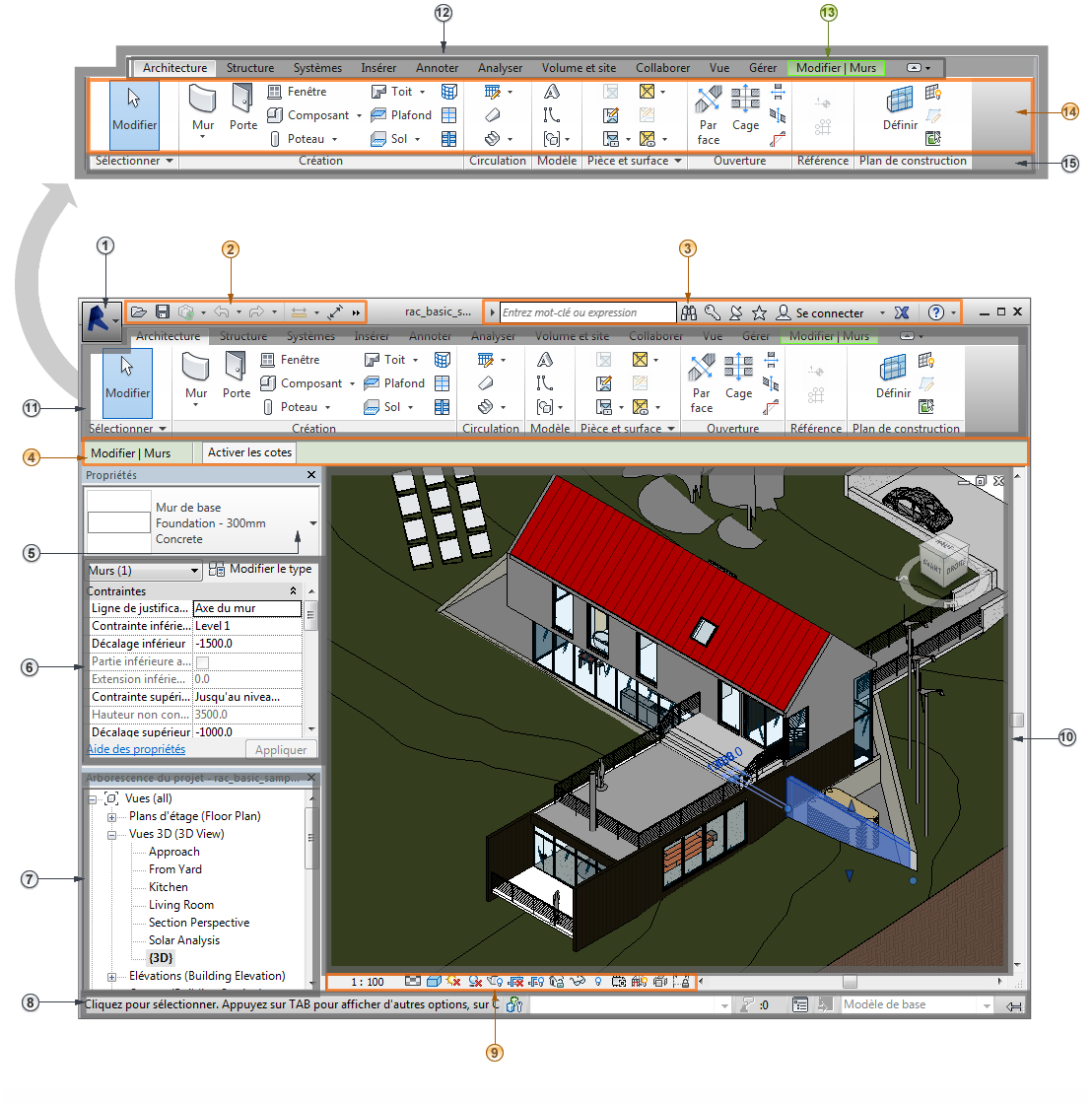Click the Worksets icon in the status bar
The width and height of the screenshot is (1092, 1104).
(x=514, y=1004)
